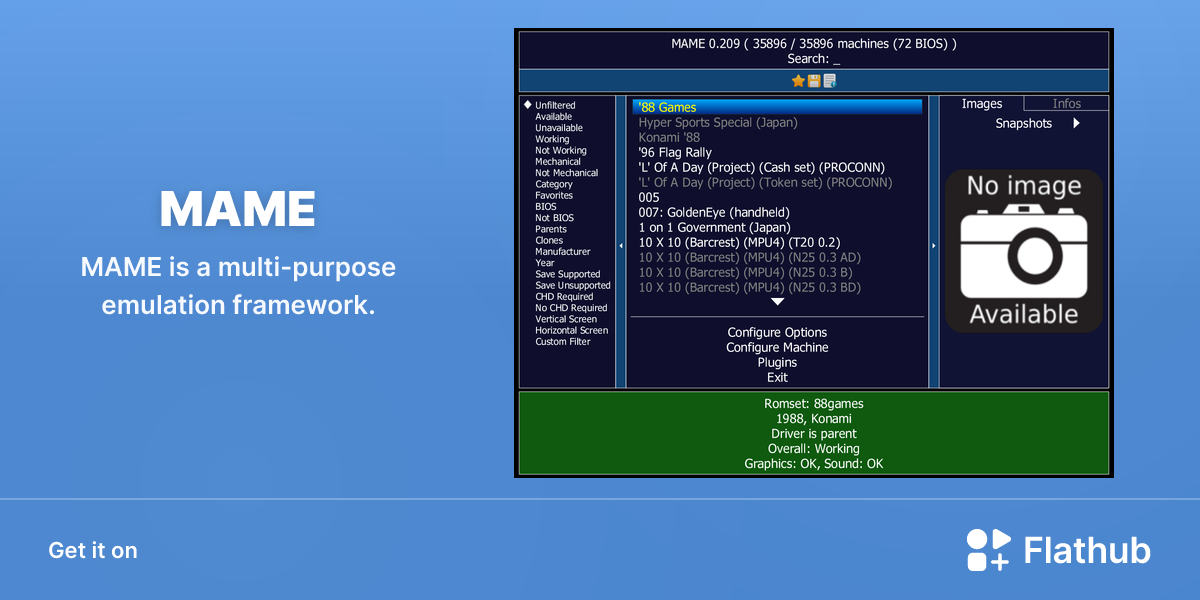Select the Not Working filter

pyautogui.click(x=561, y=150)
